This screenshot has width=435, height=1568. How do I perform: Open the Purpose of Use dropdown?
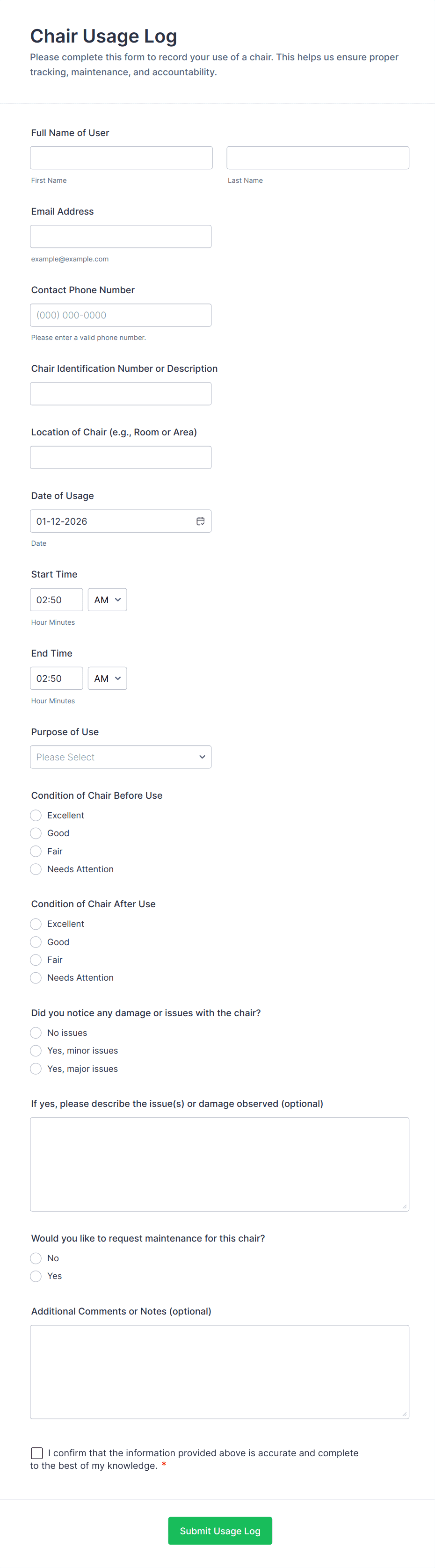tap(121, 757)
